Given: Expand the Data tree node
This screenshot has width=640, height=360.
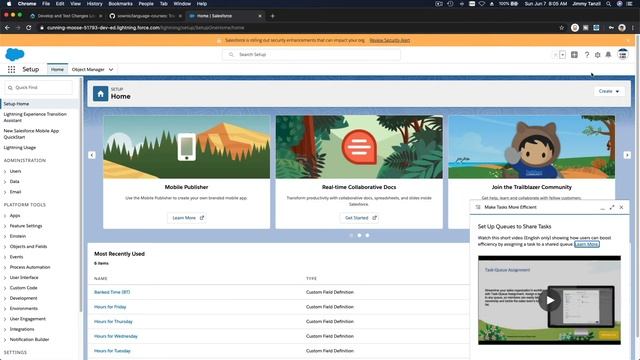Looking at the screenshot, I should pos(5,182).
